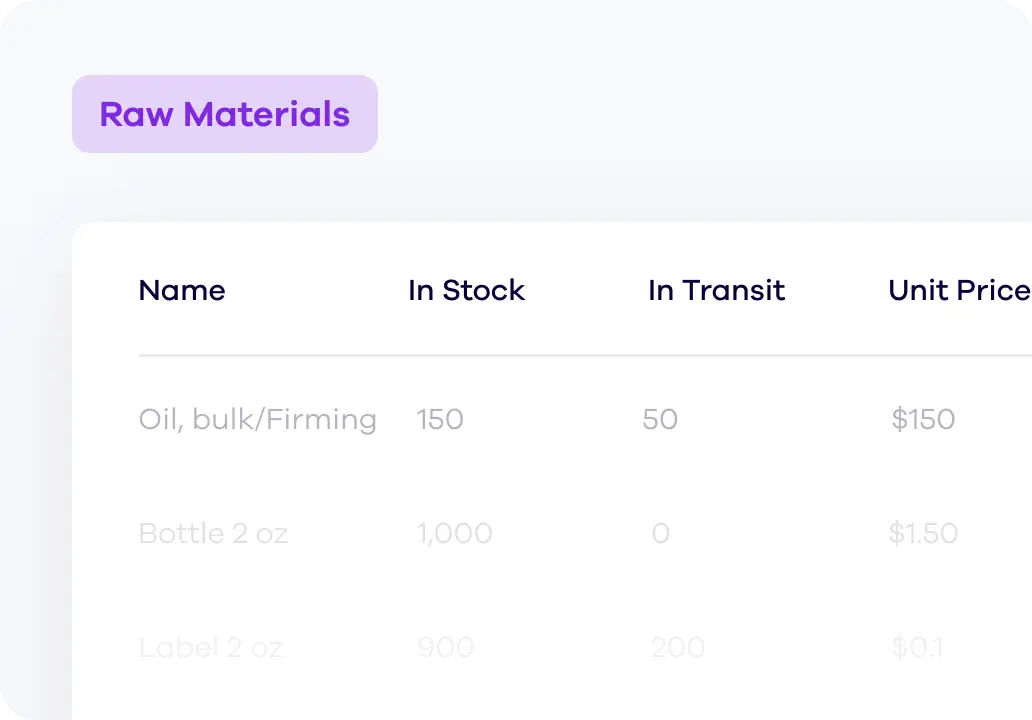Click the divider line under the column headers
The height and width of the screenshot is (720, 1032).
point(580,355)
